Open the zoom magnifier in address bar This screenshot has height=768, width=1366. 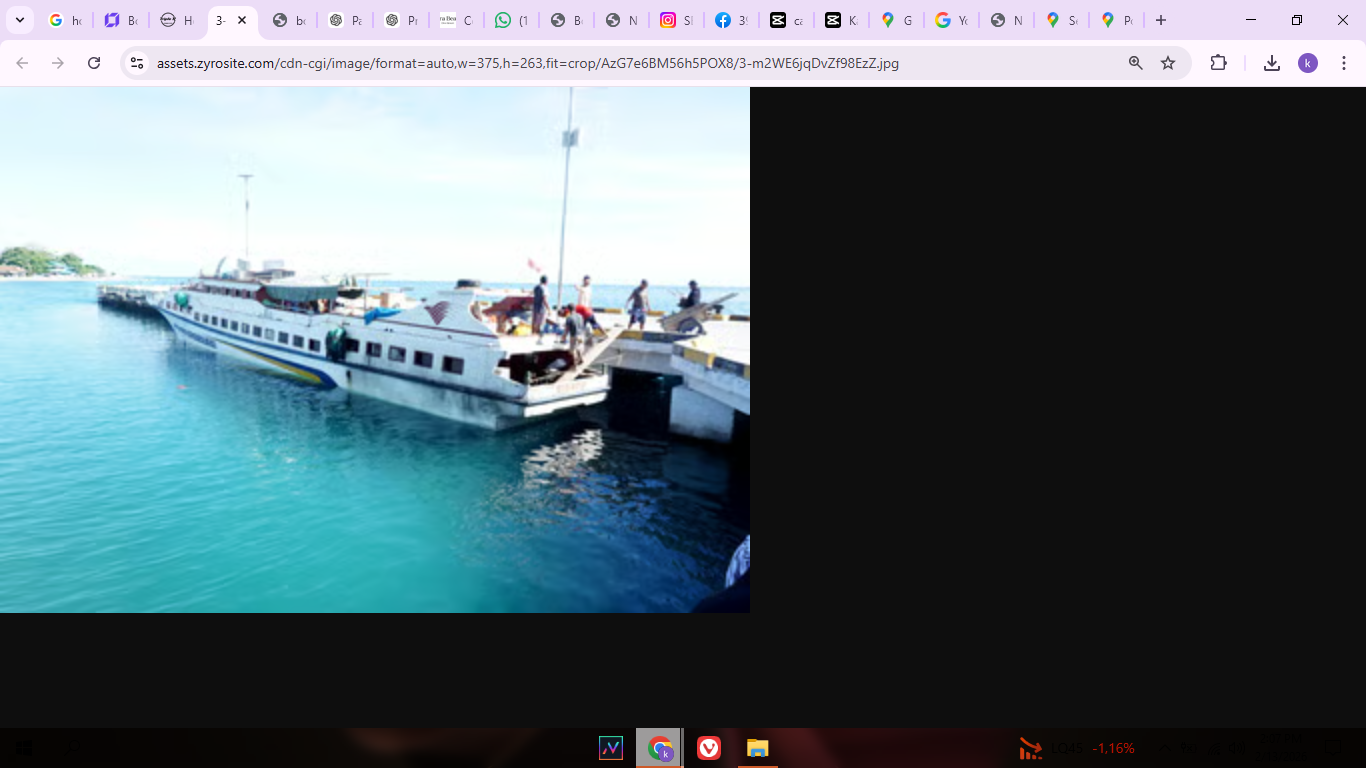point(1136,63)
